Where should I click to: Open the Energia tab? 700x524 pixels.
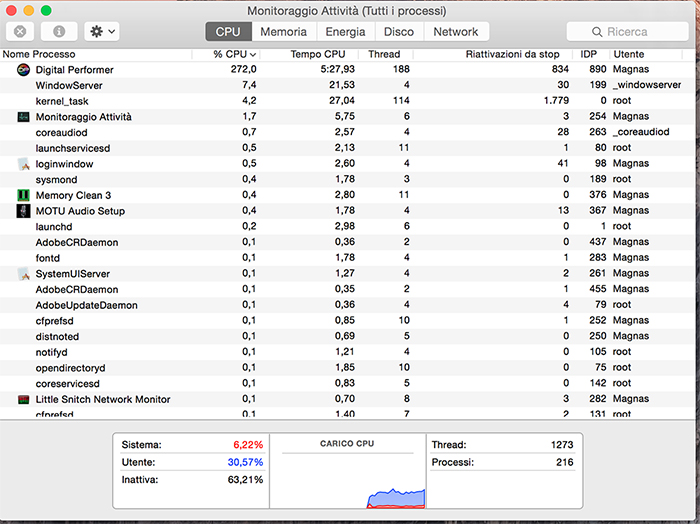[346, 32]
